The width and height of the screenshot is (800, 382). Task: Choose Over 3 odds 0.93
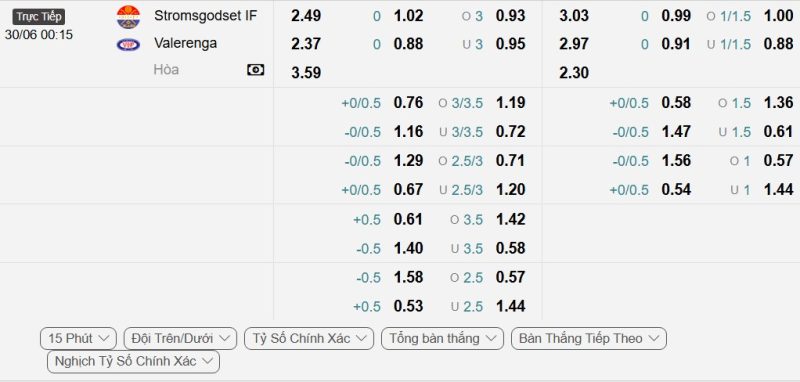510,16
